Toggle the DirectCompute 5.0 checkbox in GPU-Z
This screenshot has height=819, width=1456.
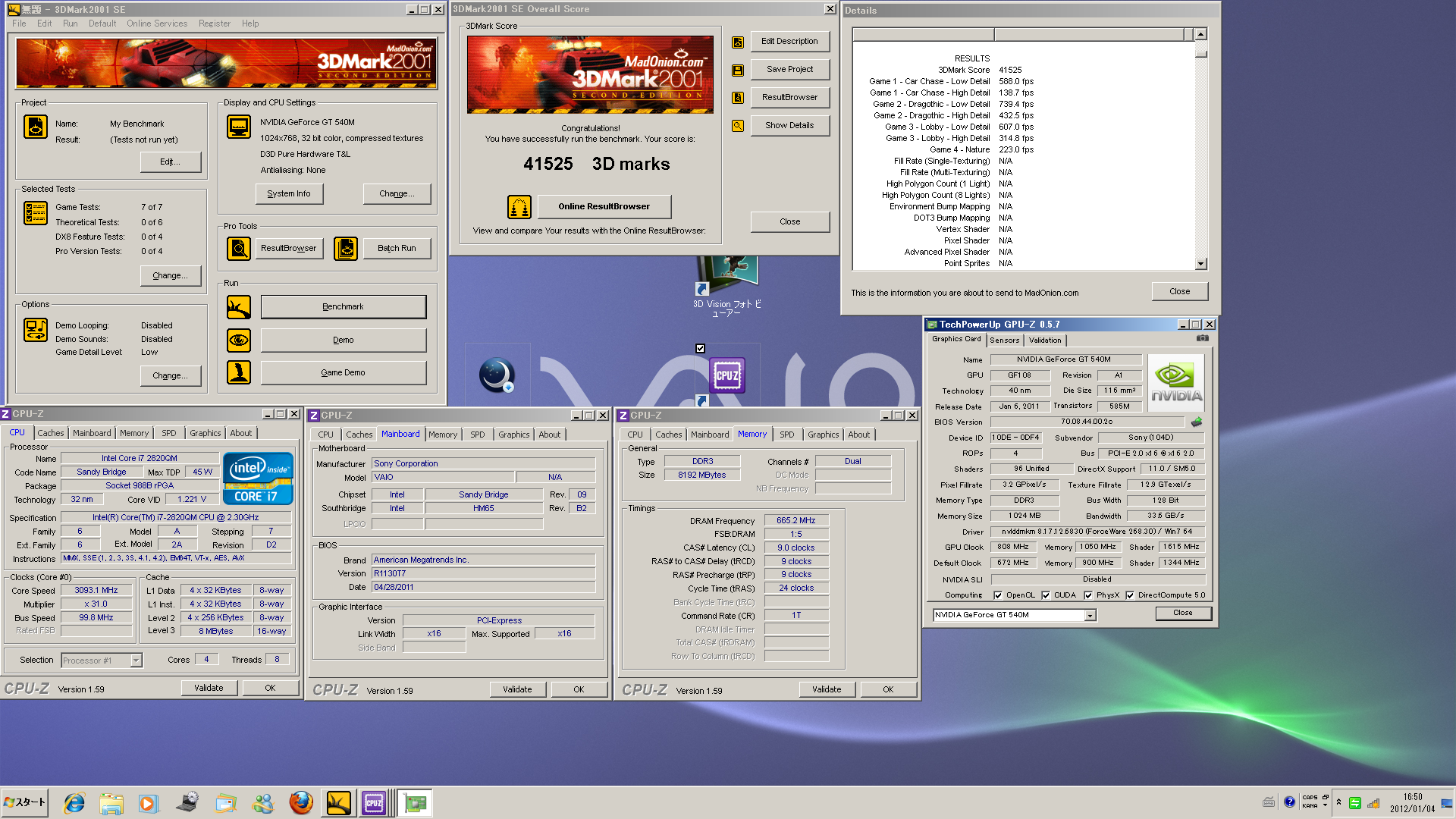(x=1130, y=595)
